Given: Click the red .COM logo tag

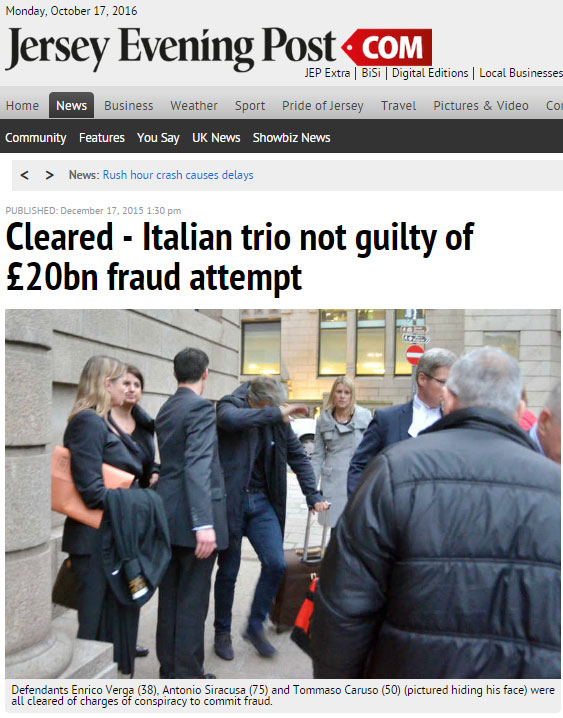Looking at the screenshot, I should tap(387, 47).
